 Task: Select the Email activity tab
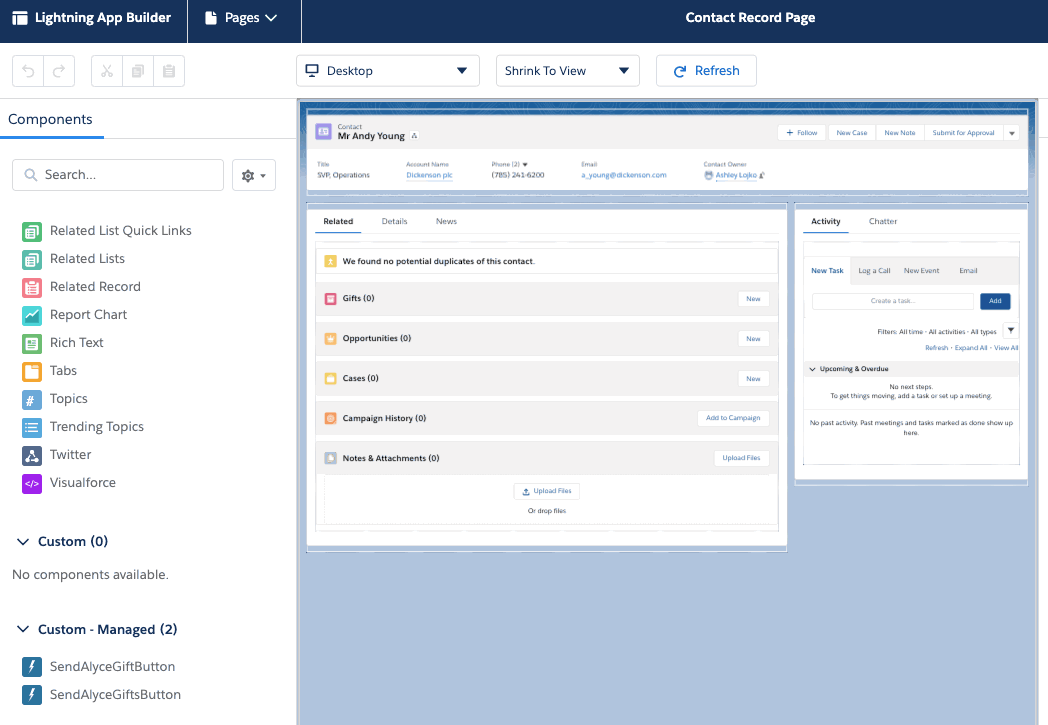pyautogui.click(x=968, y=271)
